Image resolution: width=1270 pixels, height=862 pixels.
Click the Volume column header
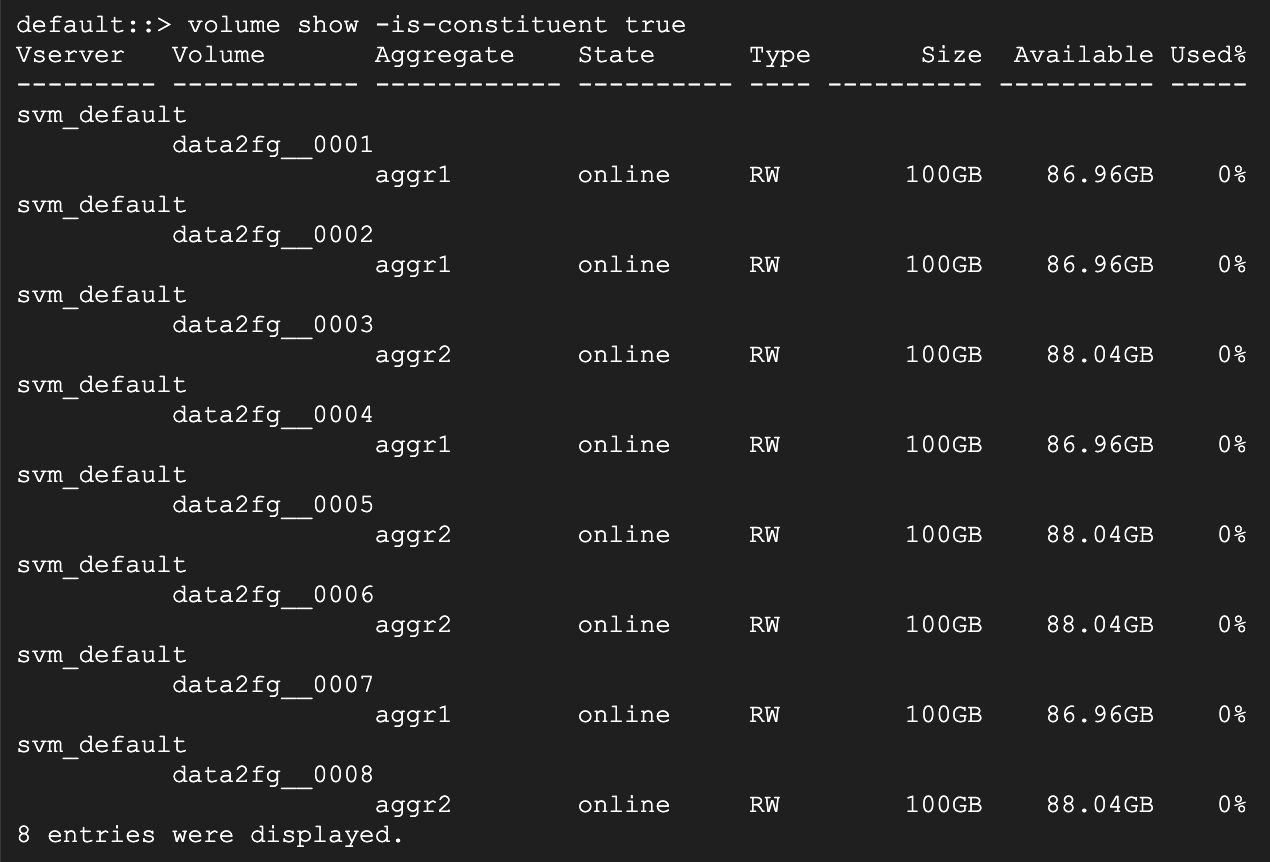point(218,54)
